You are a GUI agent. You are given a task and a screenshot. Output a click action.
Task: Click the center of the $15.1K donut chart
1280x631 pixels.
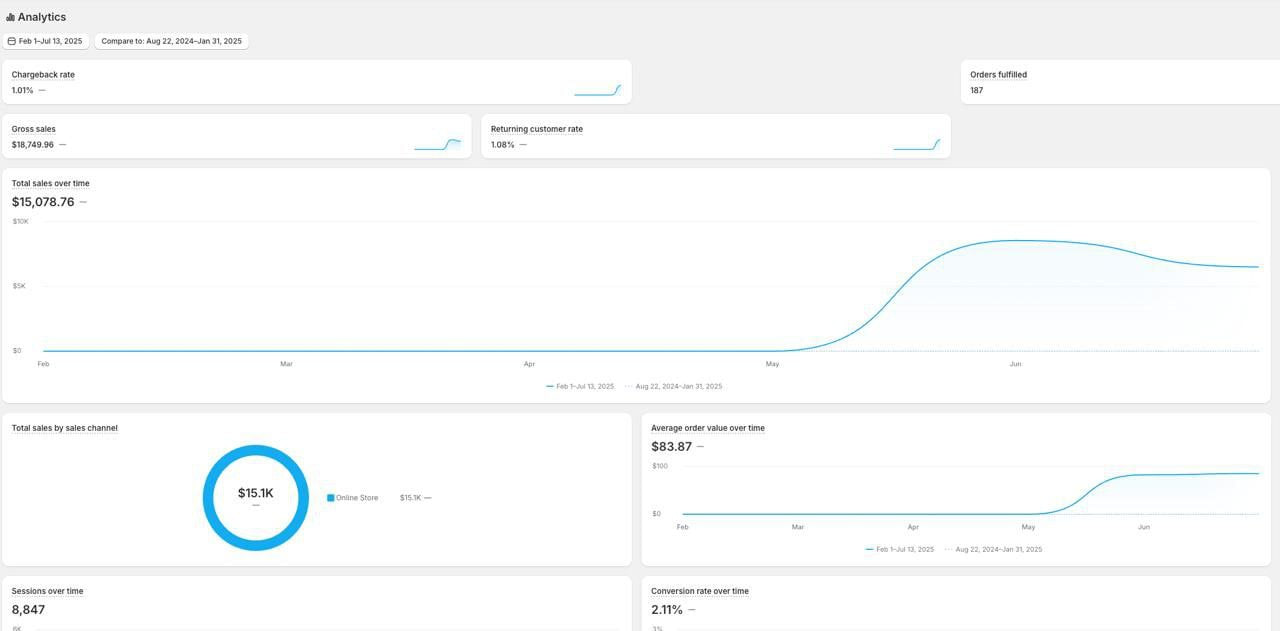[x=256, y=494]
